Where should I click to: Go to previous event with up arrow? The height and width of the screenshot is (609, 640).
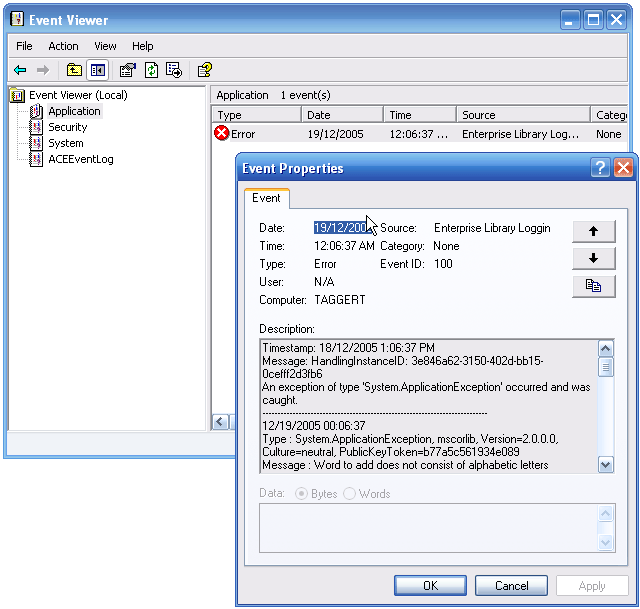click(593, 231)
